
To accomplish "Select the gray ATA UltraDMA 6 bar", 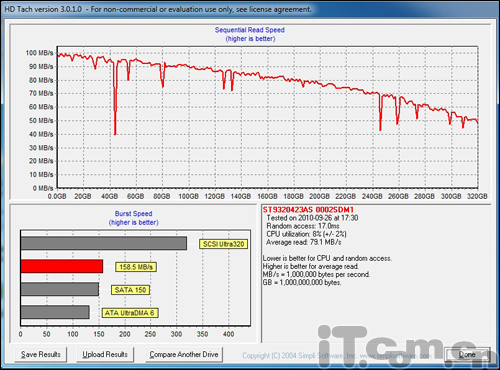I will 55,312.
